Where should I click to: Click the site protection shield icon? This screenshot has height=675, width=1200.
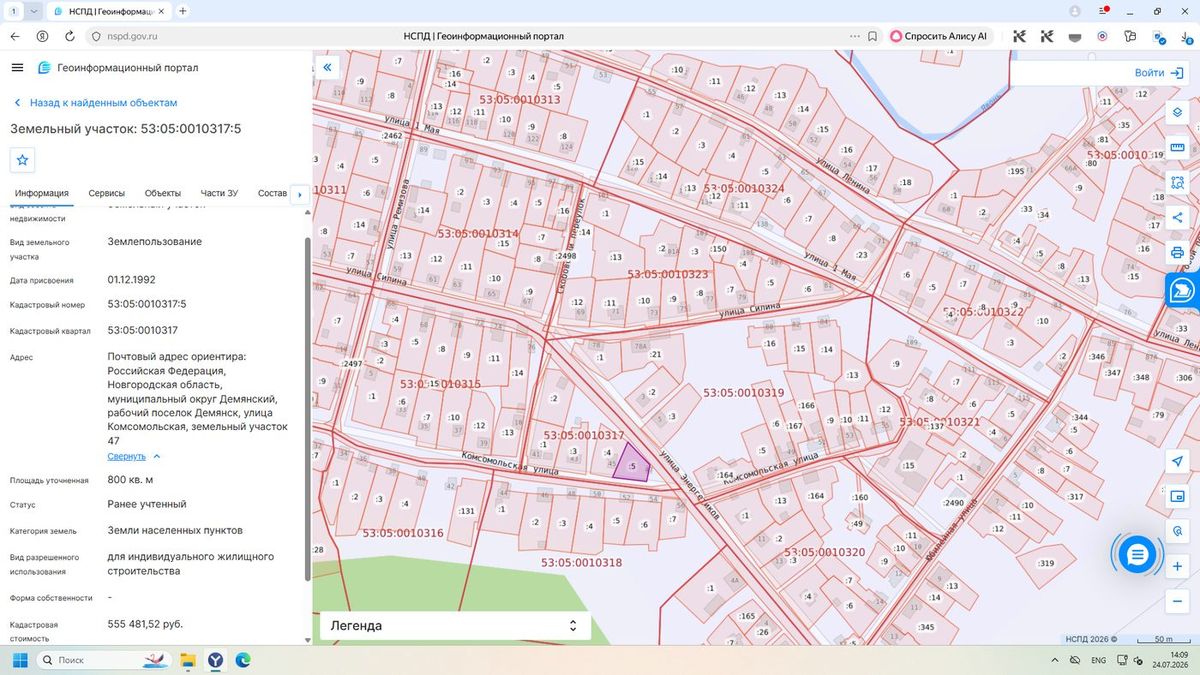tap(96, 36)
